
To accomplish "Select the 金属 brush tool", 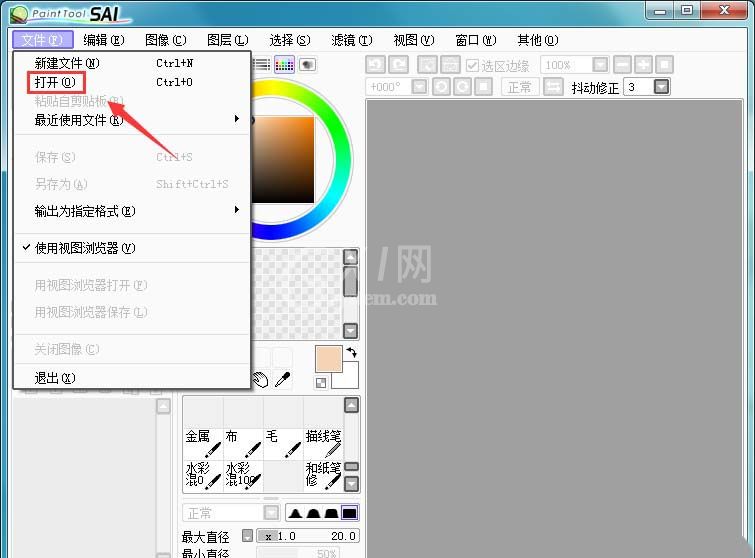I will 203,443.
